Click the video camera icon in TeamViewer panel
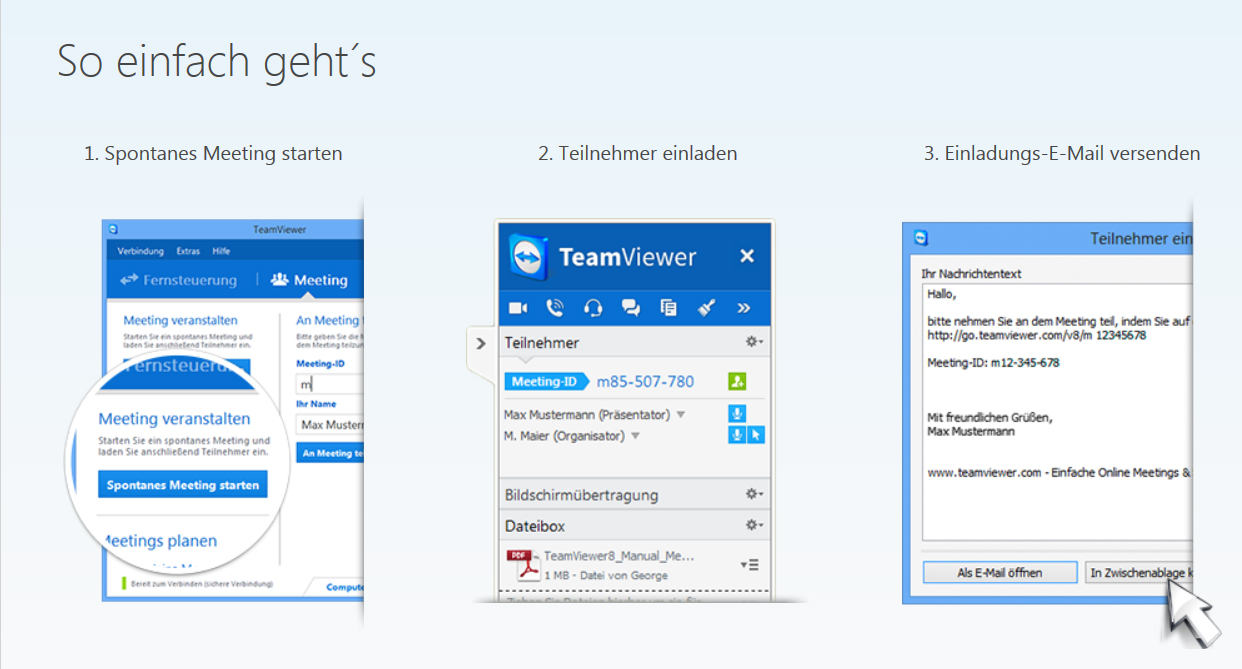 pyautogui.click(x=518, y=308)
